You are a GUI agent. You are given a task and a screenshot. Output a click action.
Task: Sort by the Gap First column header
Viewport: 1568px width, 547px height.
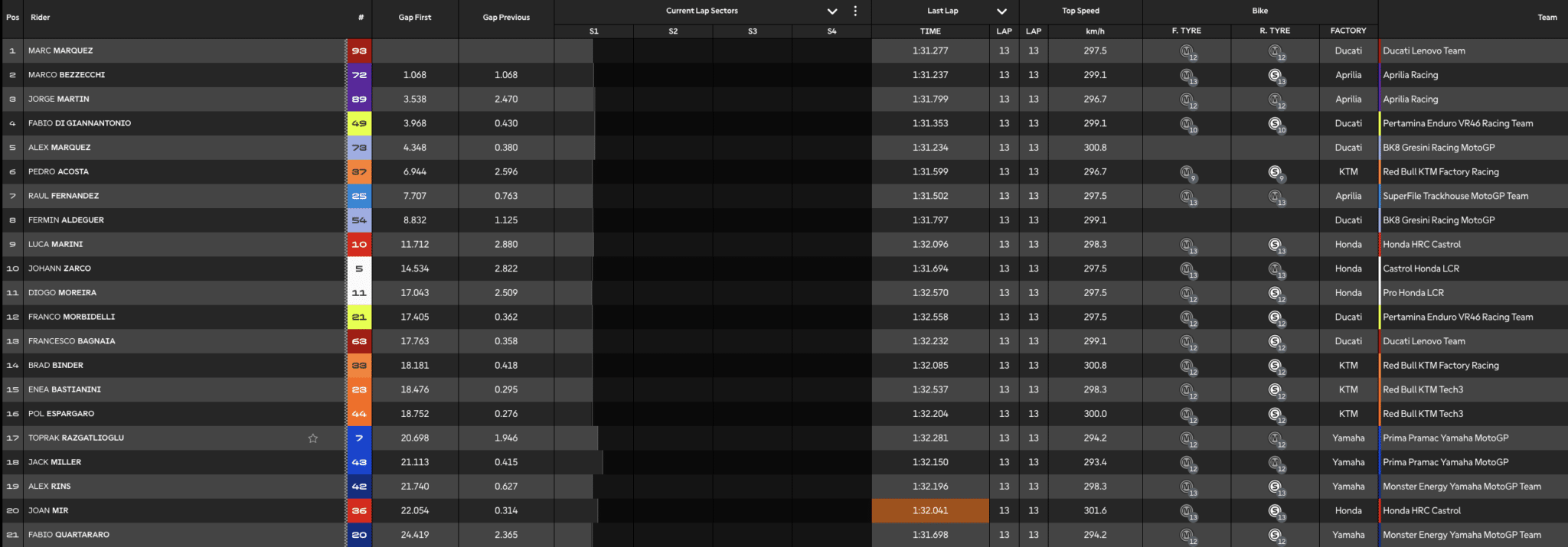click(415, 18)
